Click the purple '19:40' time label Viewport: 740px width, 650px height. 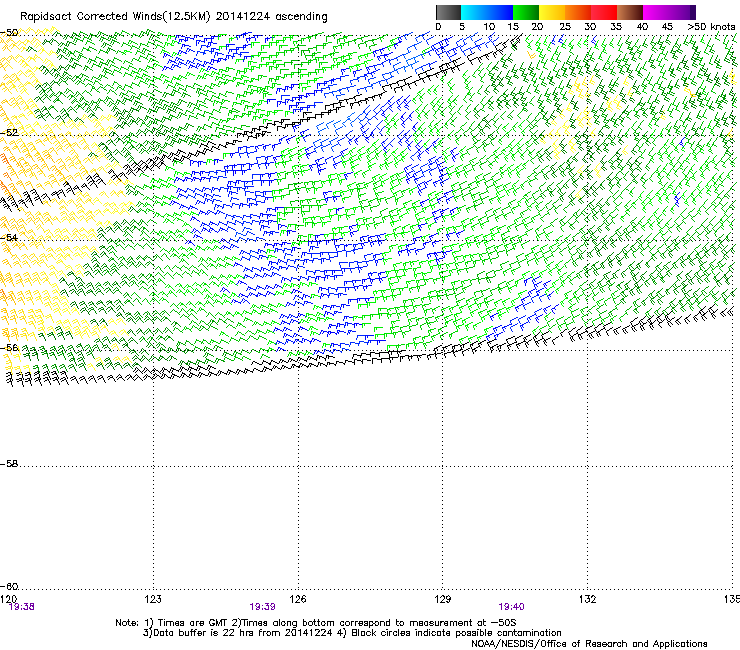(x=512, y=607)
